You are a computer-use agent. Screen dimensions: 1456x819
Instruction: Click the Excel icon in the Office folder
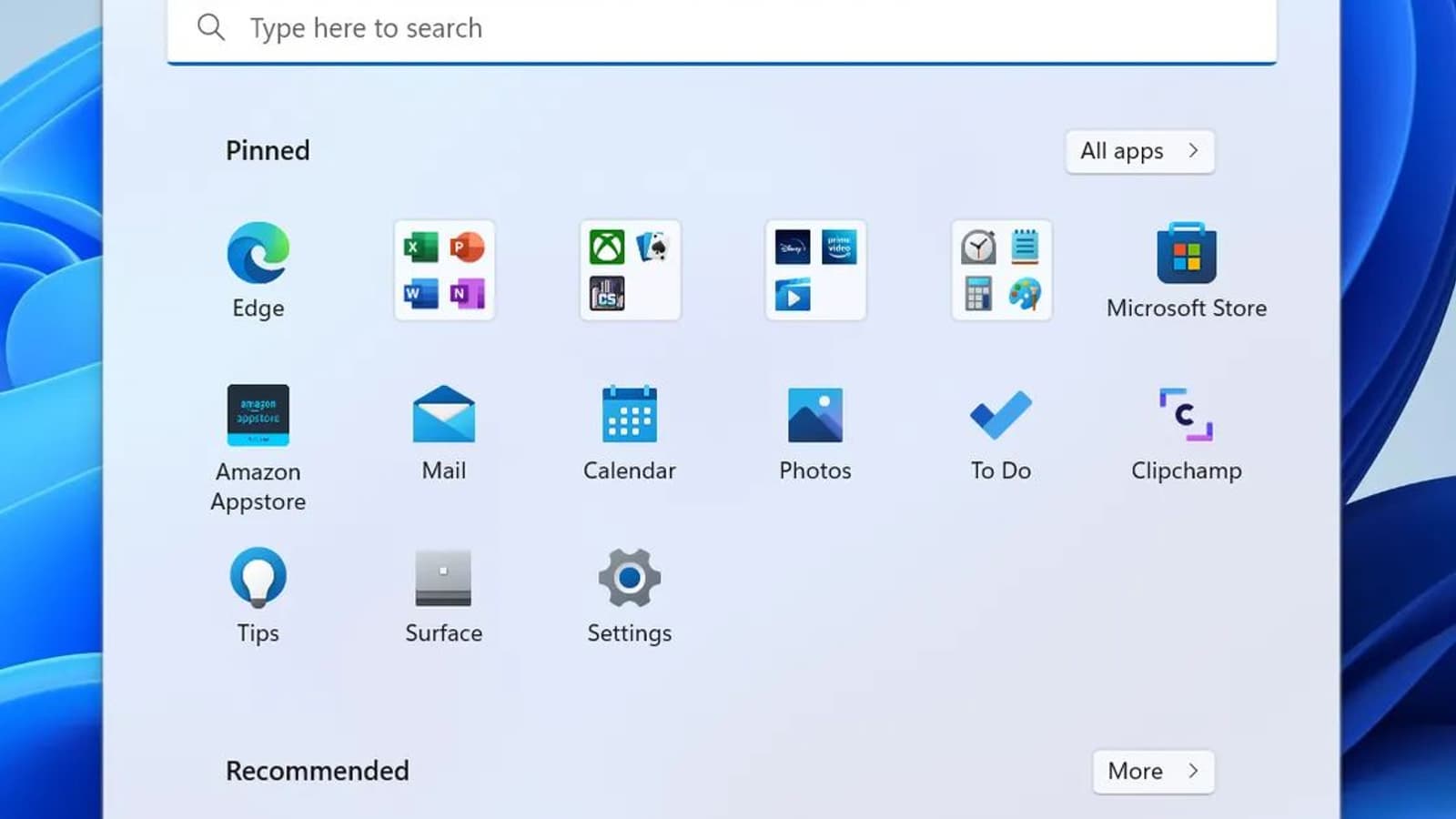tap(420, 247)
